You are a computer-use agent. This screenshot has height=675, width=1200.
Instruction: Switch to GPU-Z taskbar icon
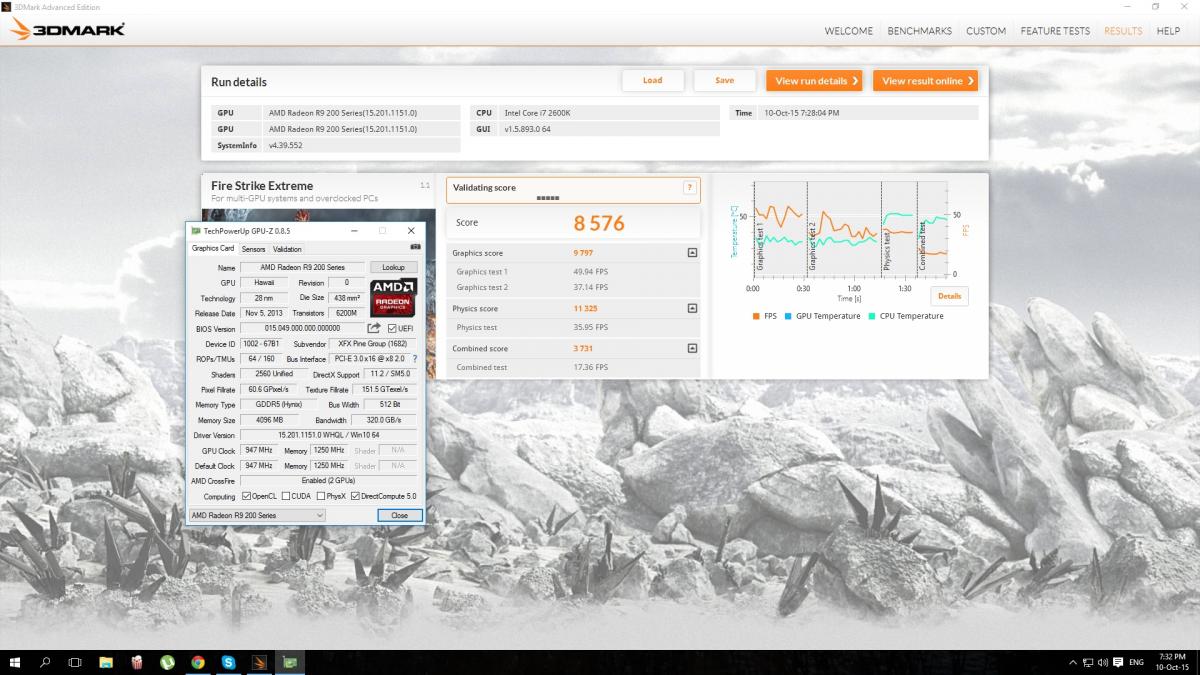pos(290,662)
